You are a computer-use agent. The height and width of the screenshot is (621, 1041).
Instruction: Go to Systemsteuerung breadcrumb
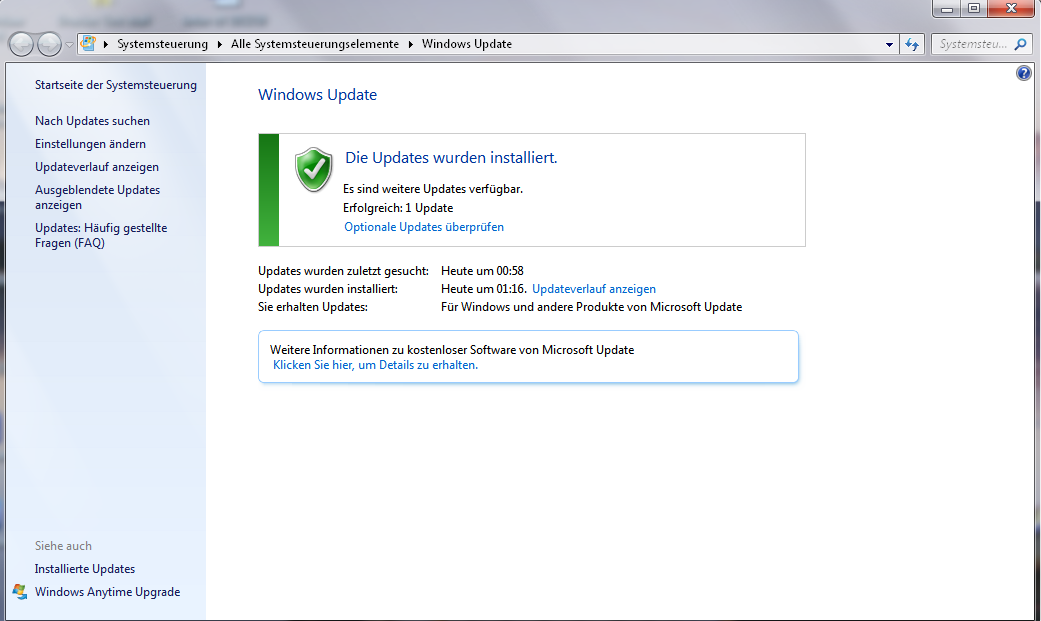162,44
